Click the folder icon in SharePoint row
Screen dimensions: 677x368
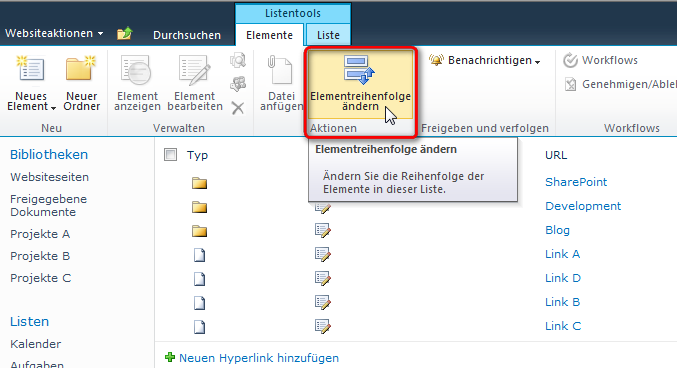[x=199, y=183]
